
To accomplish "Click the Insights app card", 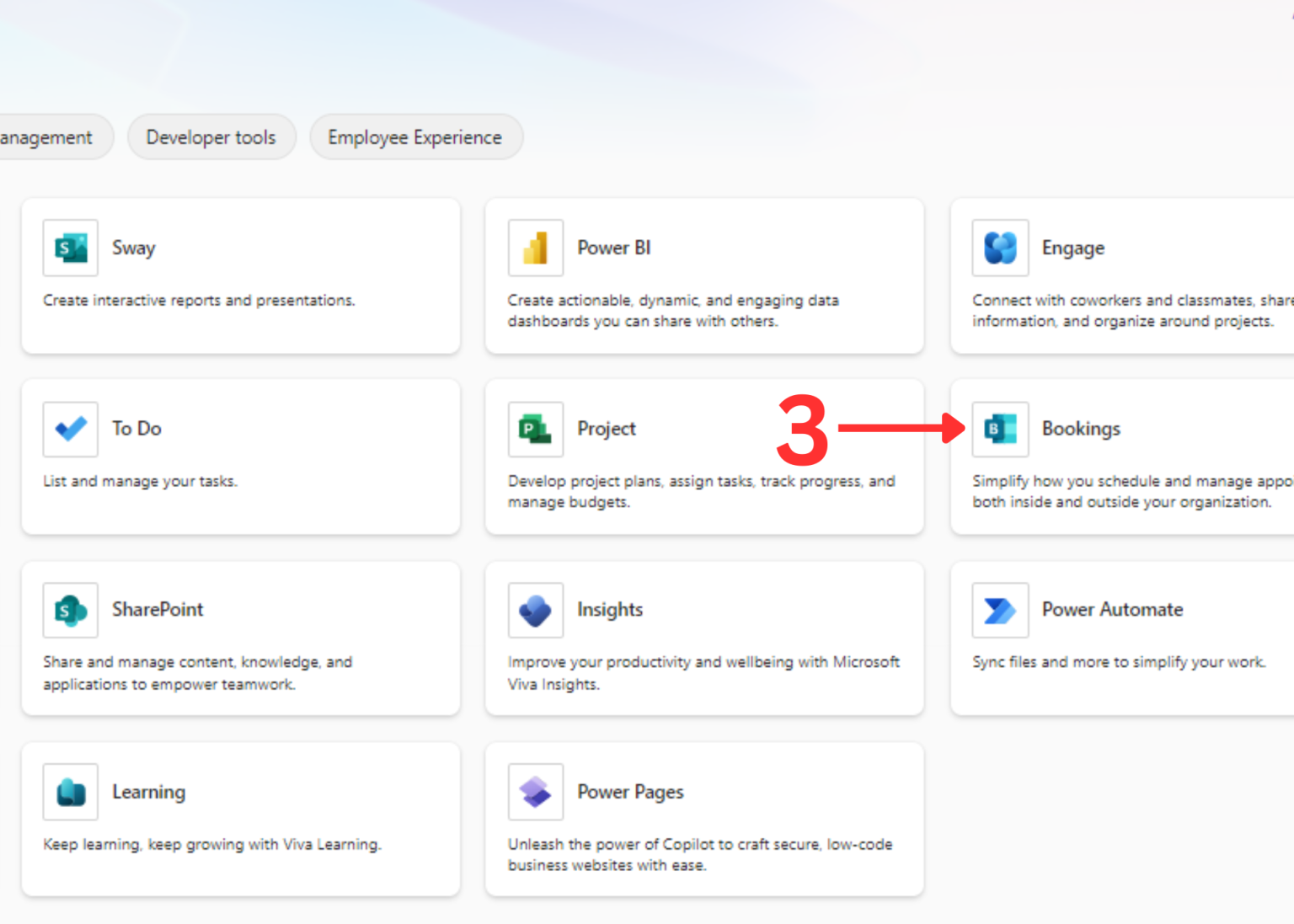I will pos(704,638).
